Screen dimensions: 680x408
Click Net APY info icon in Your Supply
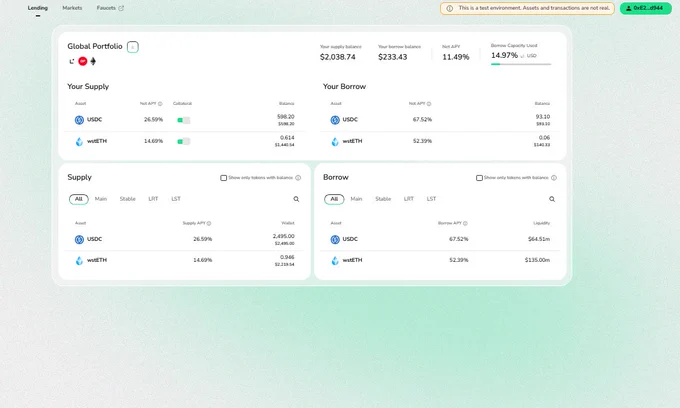click(160, 104)
